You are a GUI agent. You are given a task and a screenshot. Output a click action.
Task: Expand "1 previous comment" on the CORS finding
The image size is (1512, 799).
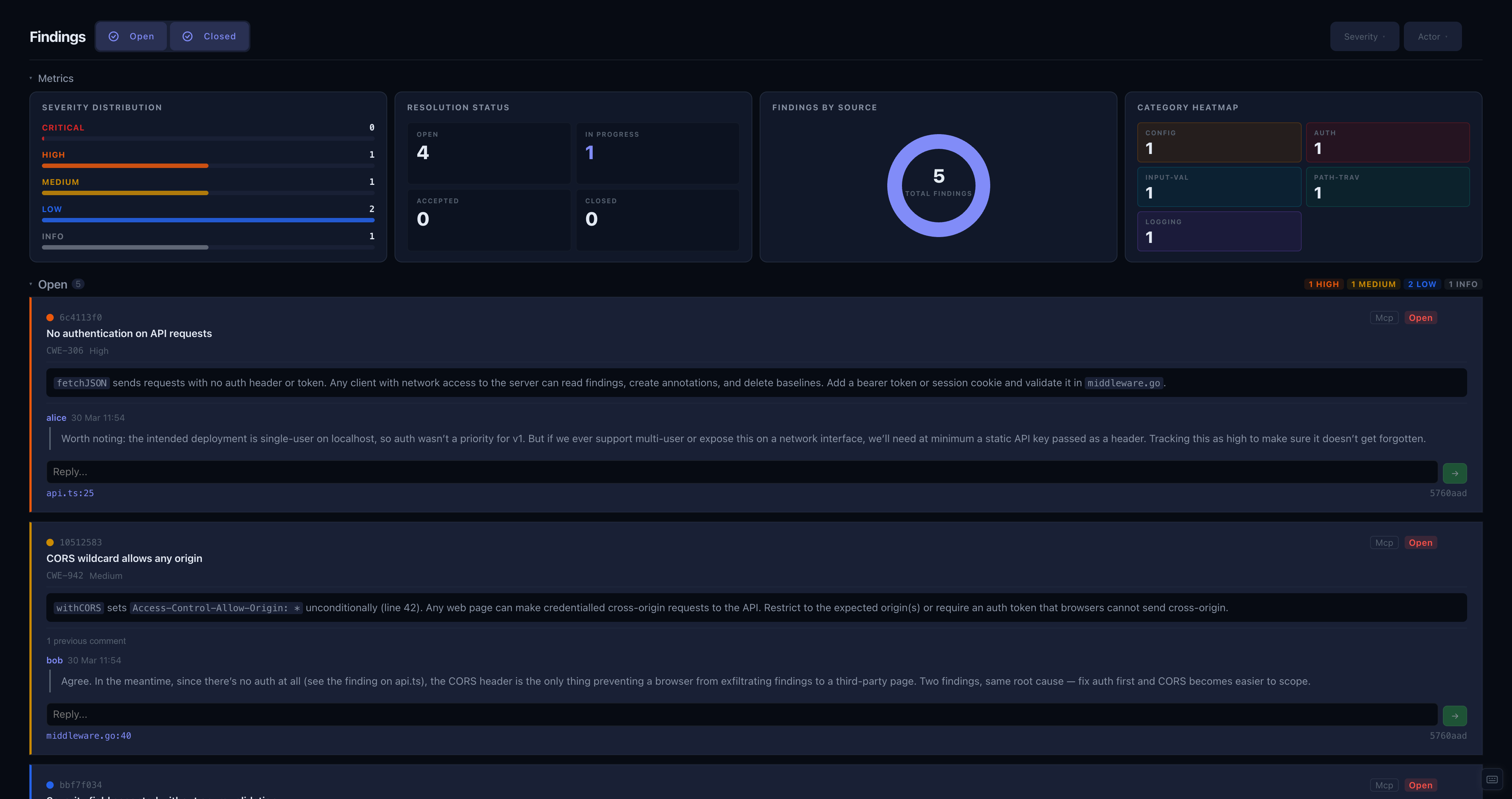click(86, 641)
